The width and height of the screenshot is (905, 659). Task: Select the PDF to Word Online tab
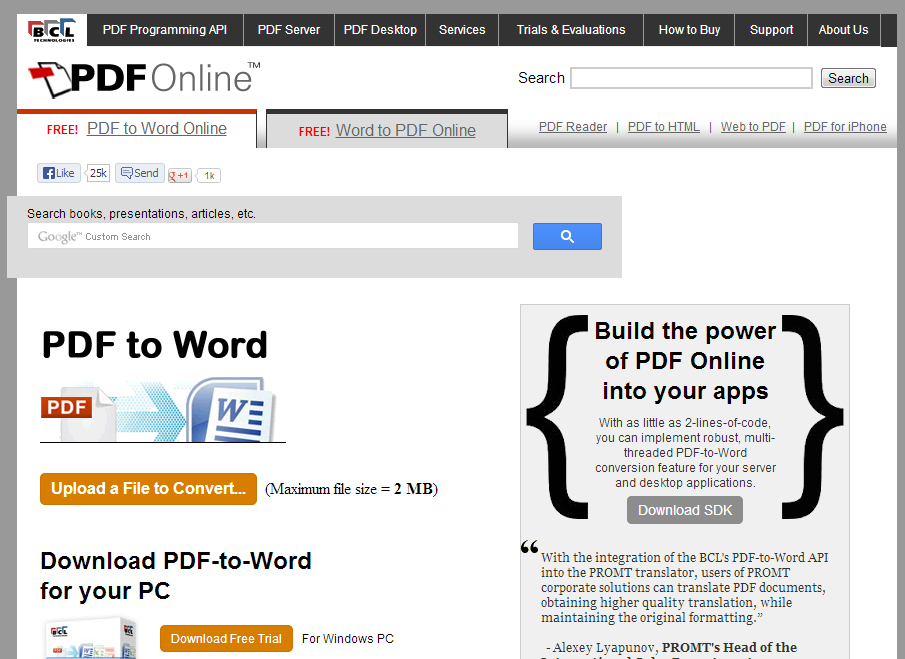(156, 128)
